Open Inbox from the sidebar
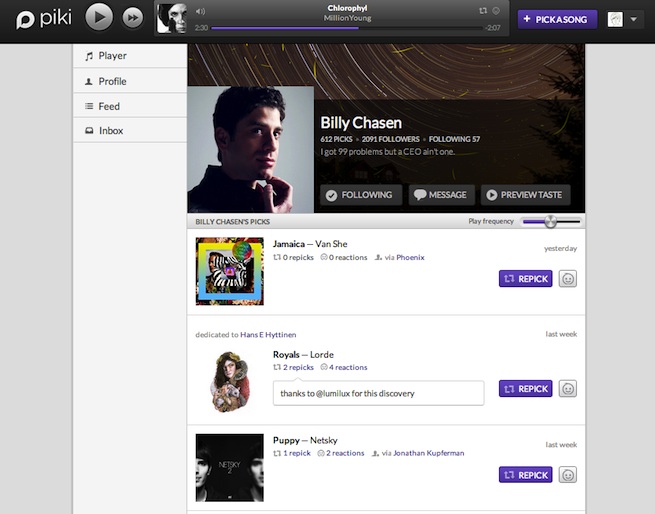Viewport: 655px width, 514px height. tap(130, 130)
